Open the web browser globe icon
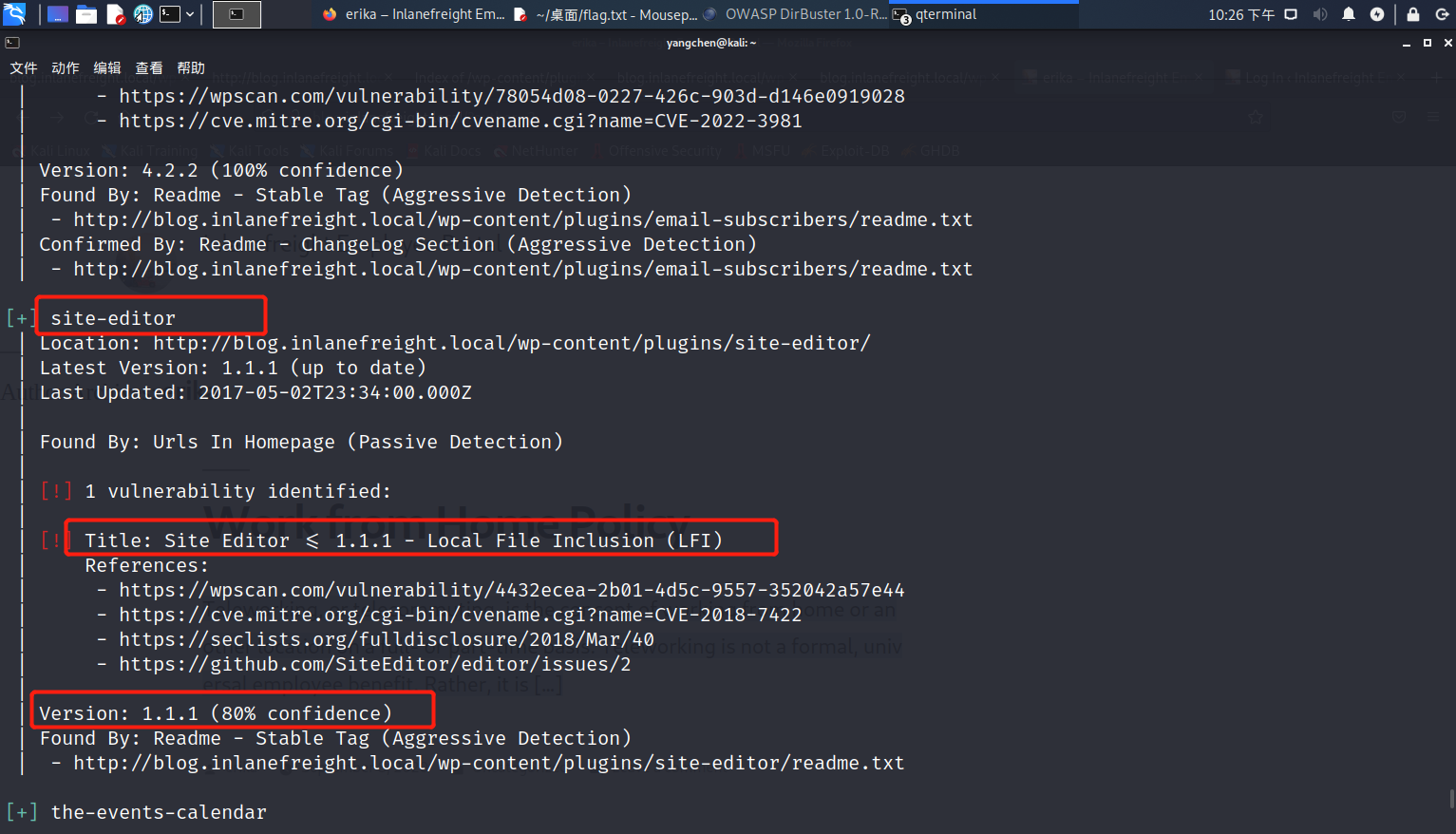This screenshot has height=834, width=1456. (143, 14)
